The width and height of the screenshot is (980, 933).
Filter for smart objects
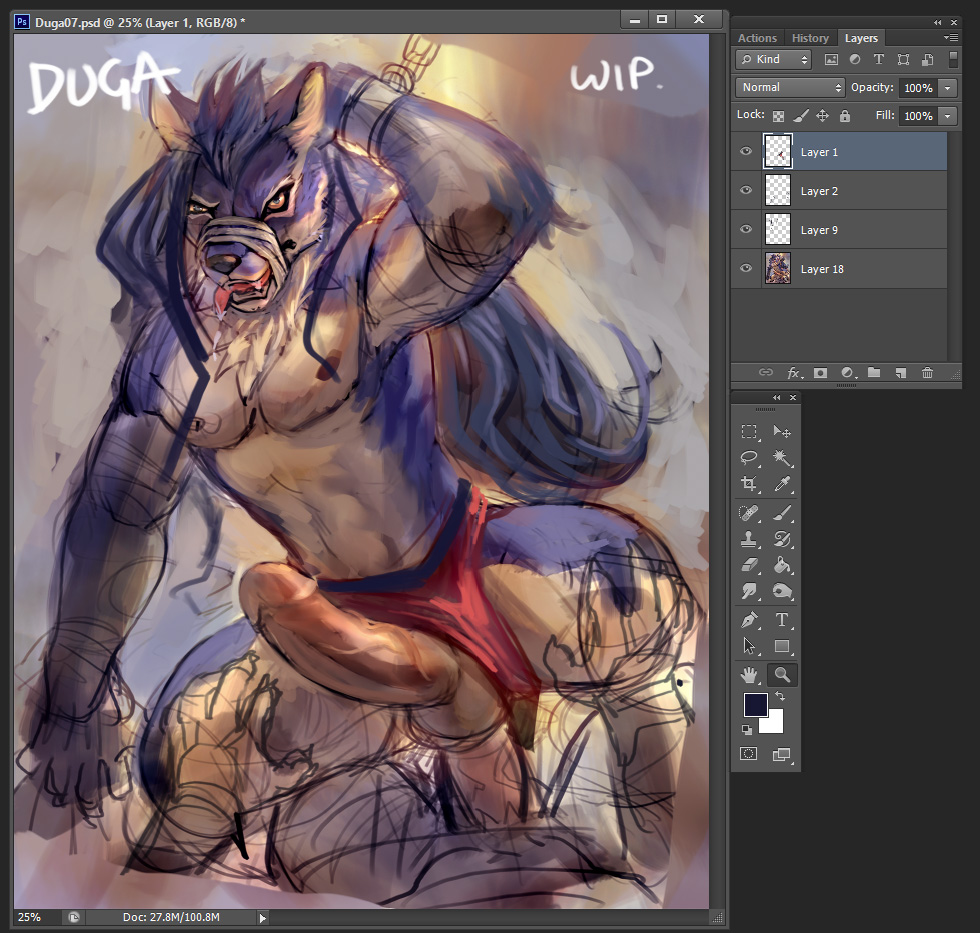[928, 60]
